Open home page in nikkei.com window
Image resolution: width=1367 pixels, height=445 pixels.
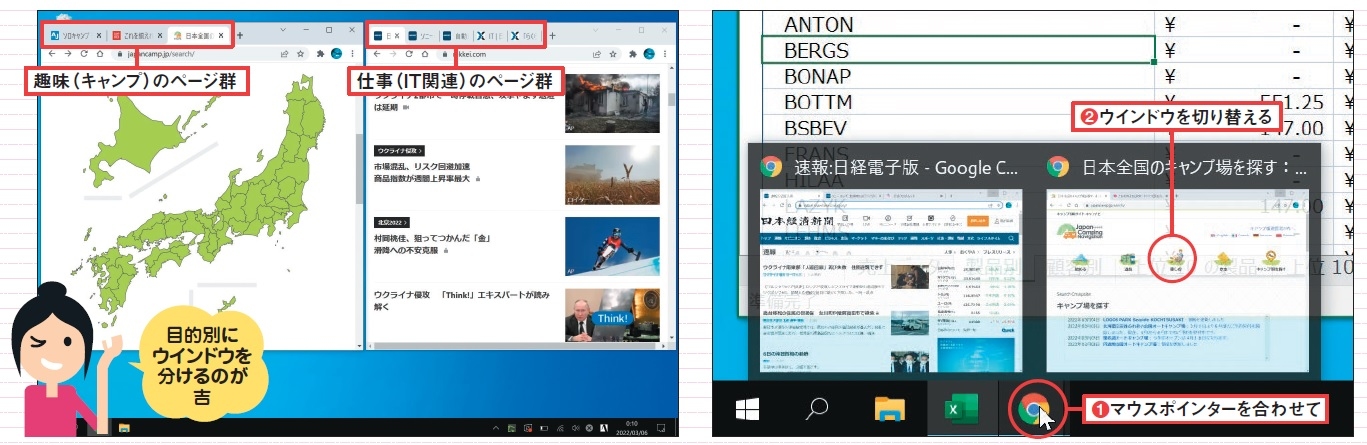[425, 54]
